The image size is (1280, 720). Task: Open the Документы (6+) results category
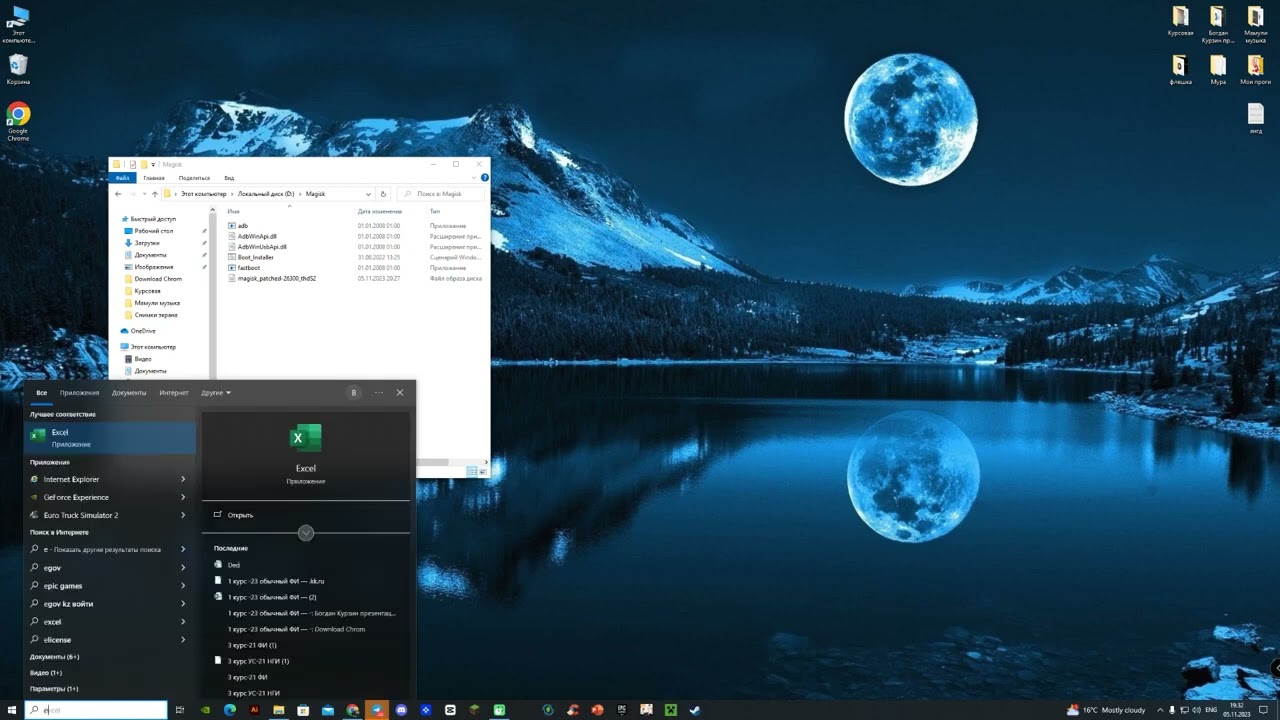pos(54,657)
